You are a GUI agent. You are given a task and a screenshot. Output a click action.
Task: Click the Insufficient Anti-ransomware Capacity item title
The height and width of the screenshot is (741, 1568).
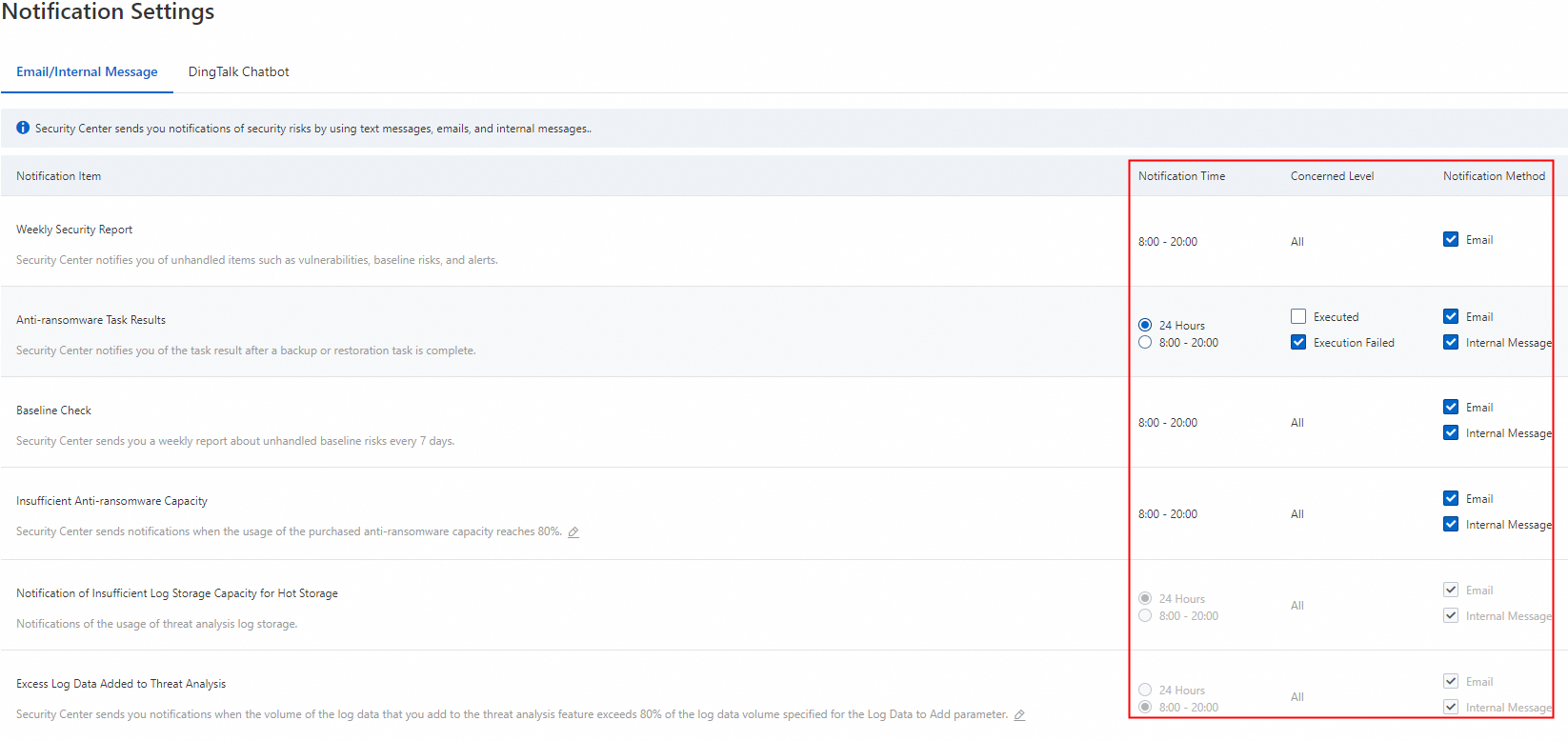(111, 501)
